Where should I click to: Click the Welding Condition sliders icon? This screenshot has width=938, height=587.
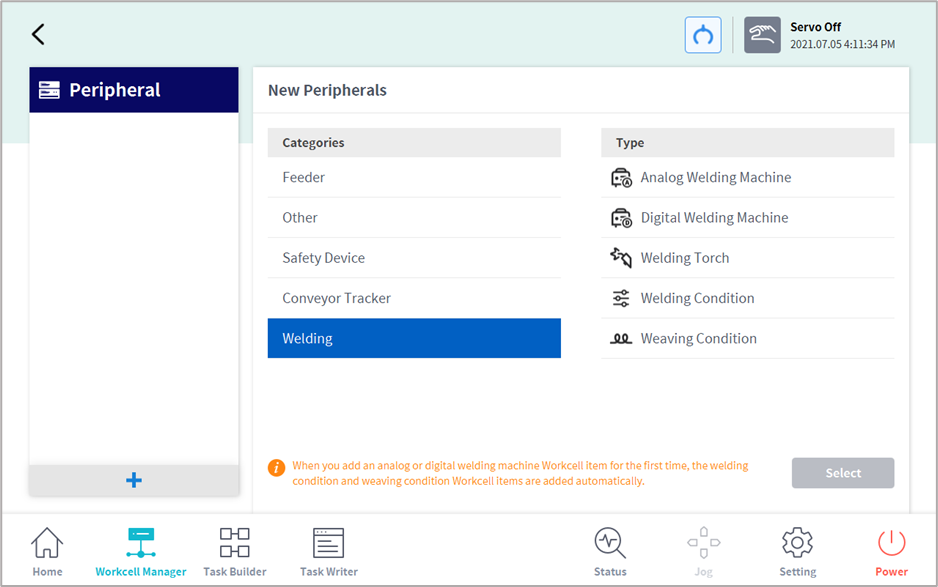click(x=621, y=298)
